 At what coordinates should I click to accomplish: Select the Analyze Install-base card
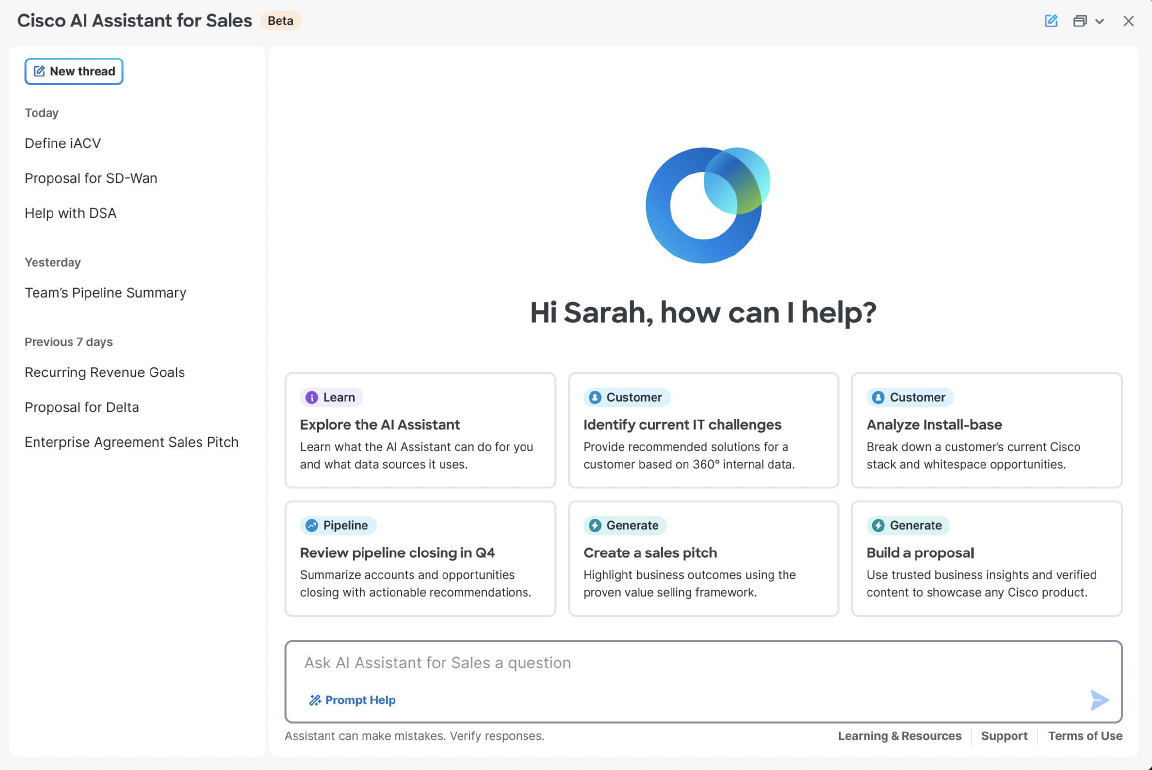(x=987, y=430)
